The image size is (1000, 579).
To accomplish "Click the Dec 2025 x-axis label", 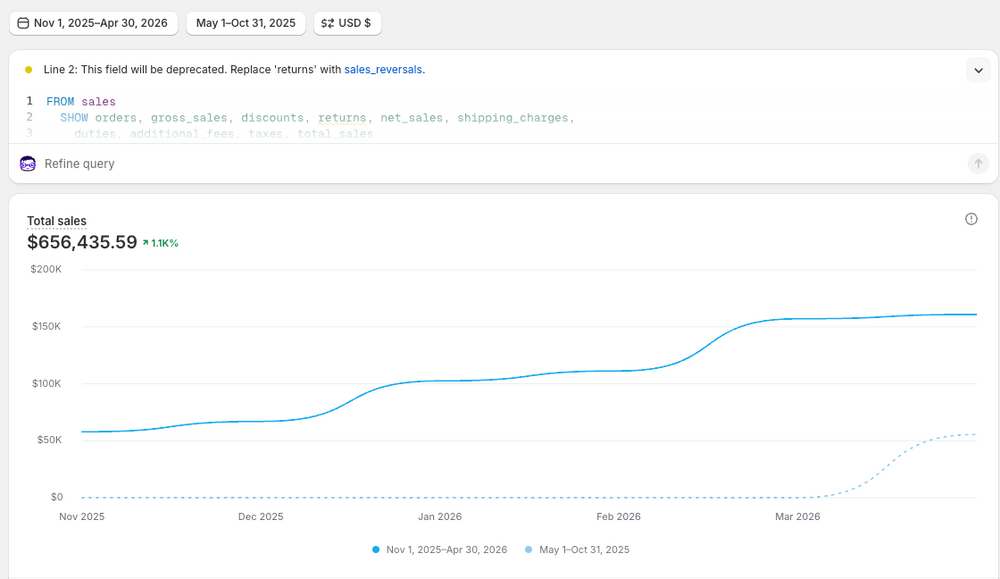I will click(261, 517).
